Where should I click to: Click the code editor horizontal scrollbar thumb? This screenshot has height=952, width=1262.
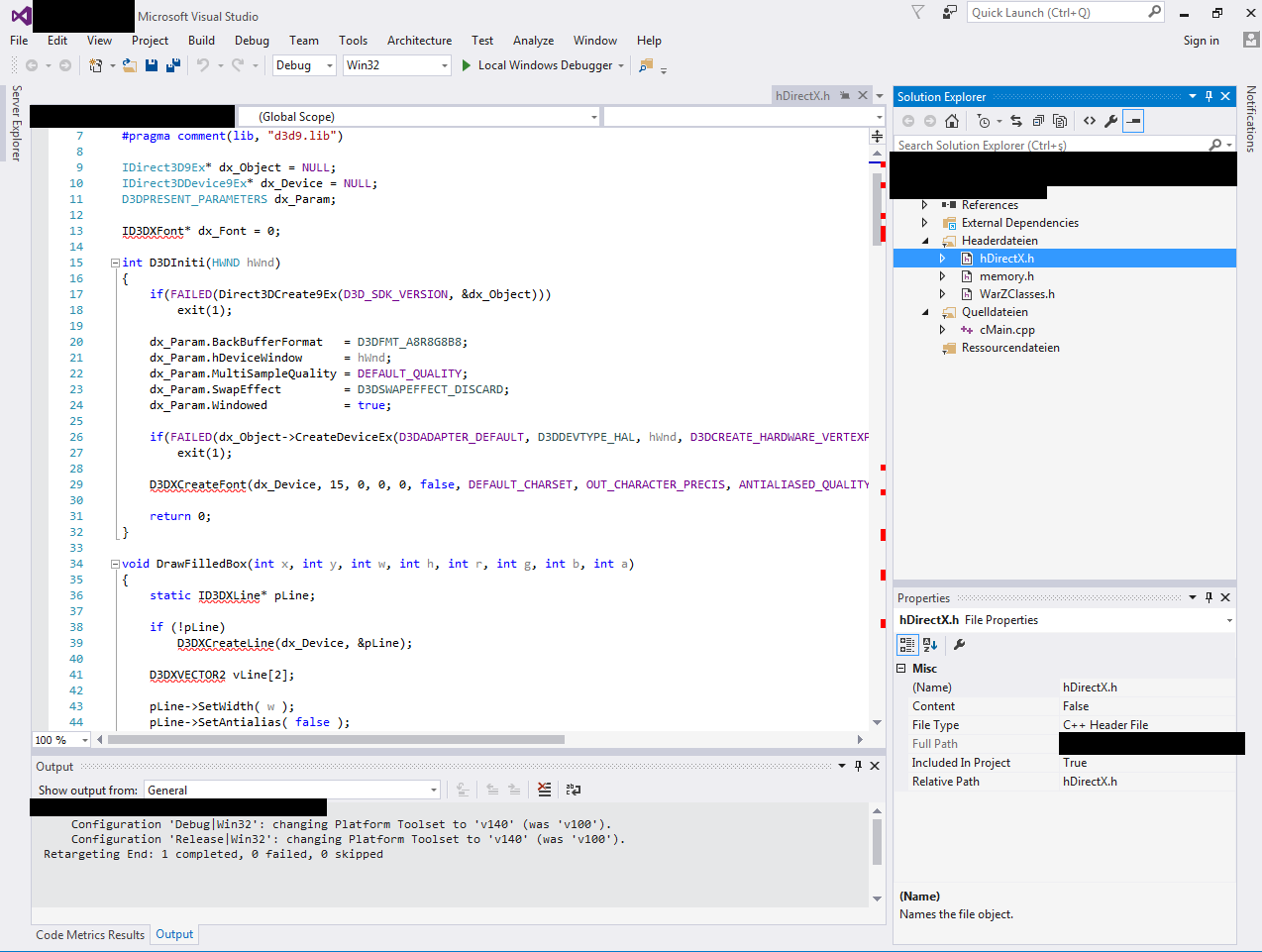pos(336,739)
